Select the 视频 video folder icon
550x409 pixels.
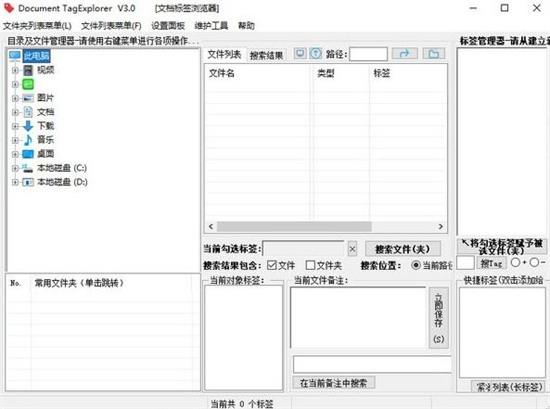click(28, 70)
